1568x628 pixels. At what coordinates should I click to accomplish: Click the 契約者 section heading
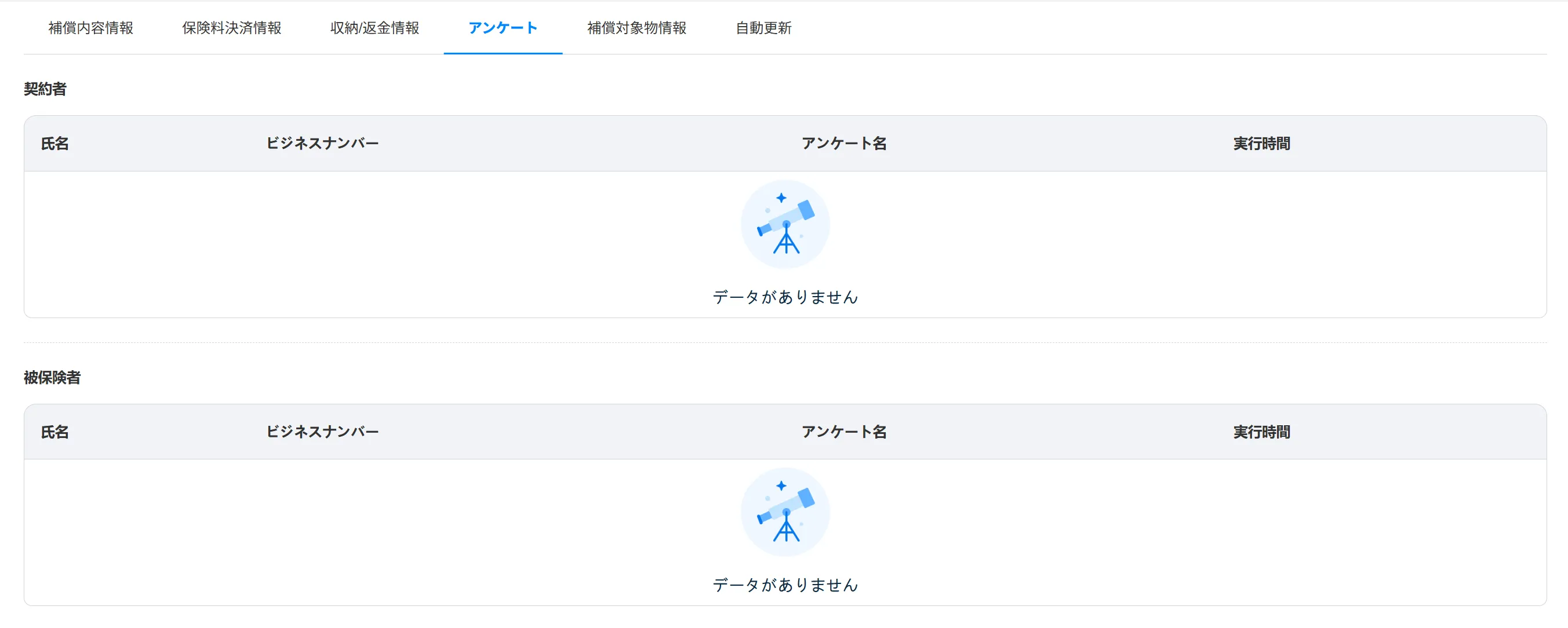point(45,89)
